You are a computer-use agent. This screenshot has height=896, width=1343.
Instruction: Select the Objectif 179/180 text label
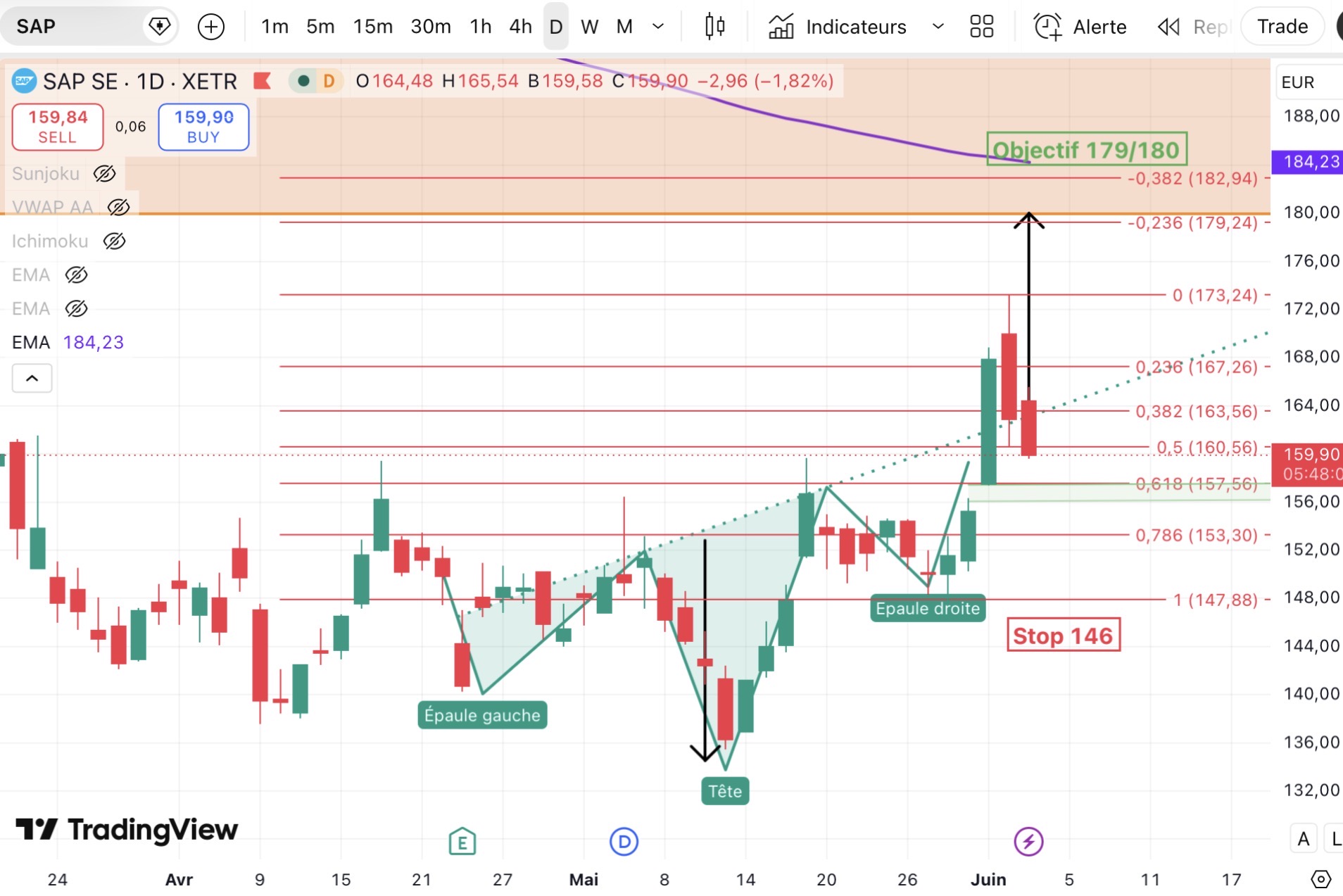(x=1087, y=149)
